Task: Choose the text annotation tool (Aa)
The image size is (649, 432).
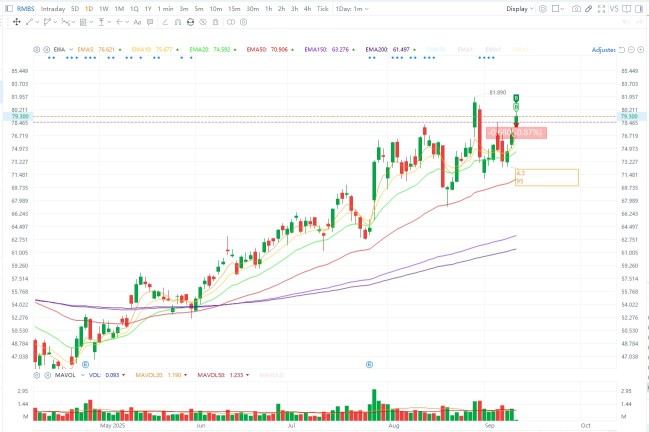Action: 137,22
